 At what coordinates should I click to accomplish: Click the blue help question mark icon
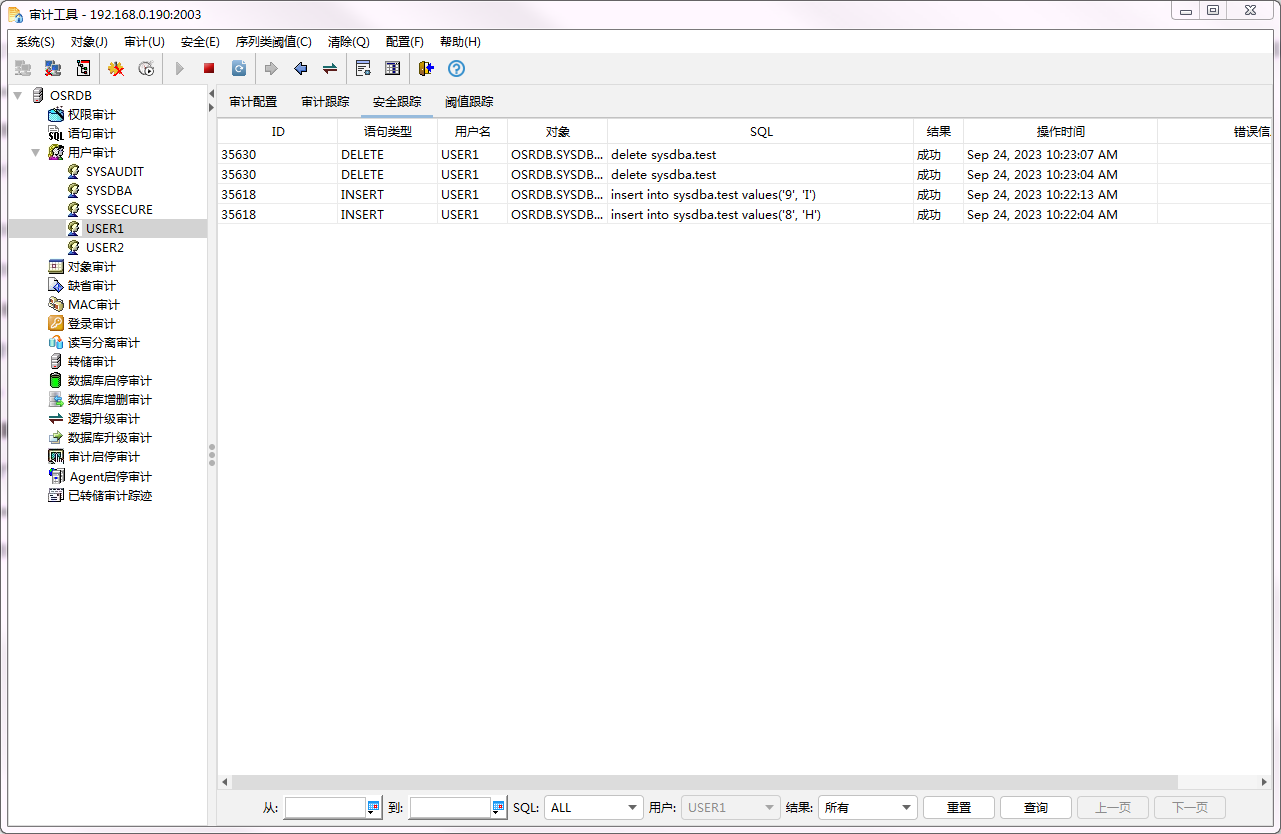click(x=457, y=69)
